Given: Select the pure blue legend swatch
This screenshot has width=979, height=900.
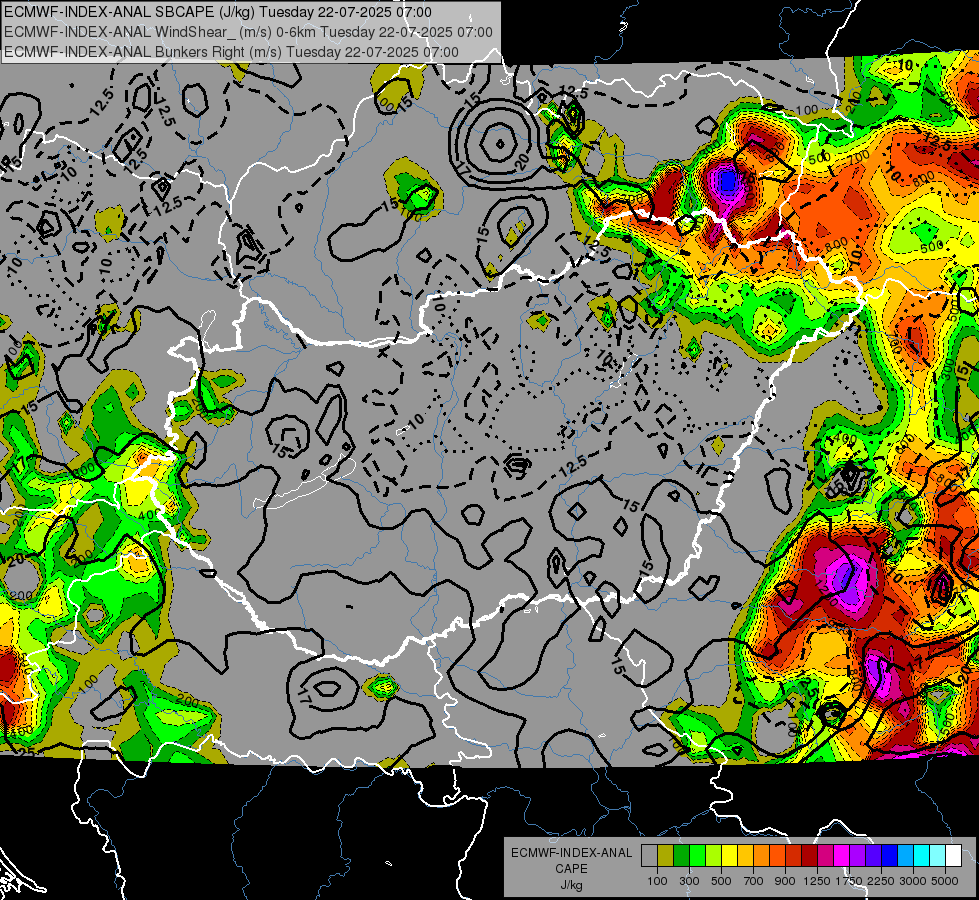Looking at the screenshot, I should [890, 856].
